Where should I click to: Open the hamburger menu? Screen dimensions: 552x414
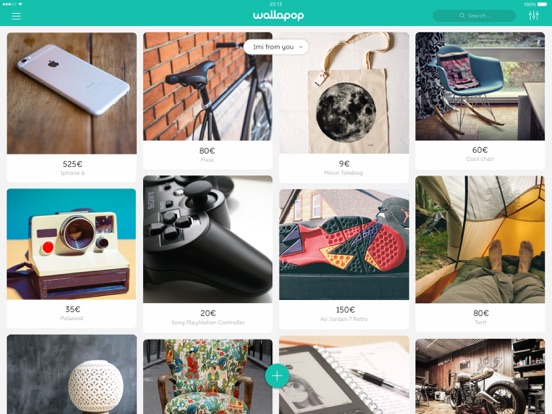pyautogui.click(x=16, y=16)
